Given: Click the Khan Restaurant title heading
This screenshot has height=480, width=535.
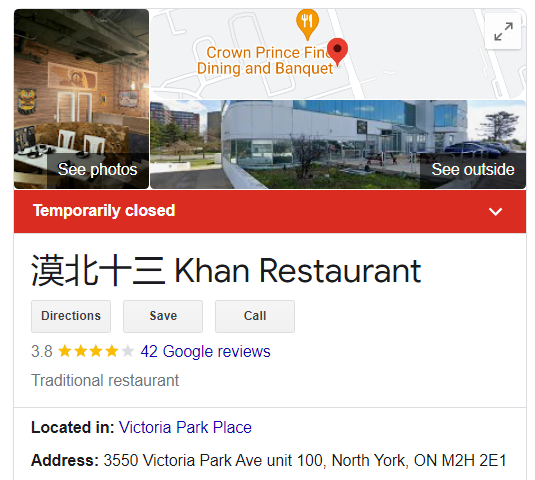Looking at the screenshot, I should [226, 271].
